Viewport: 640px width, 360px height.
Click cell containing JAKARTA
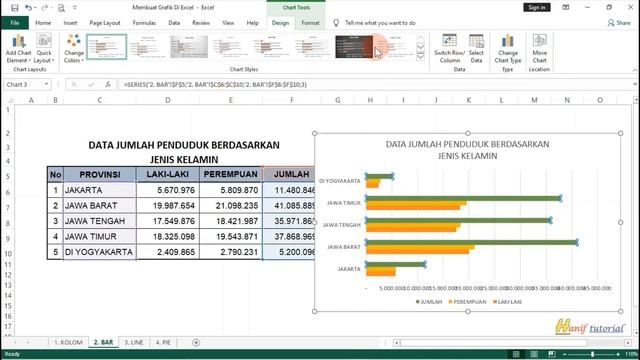coord(100,190)
